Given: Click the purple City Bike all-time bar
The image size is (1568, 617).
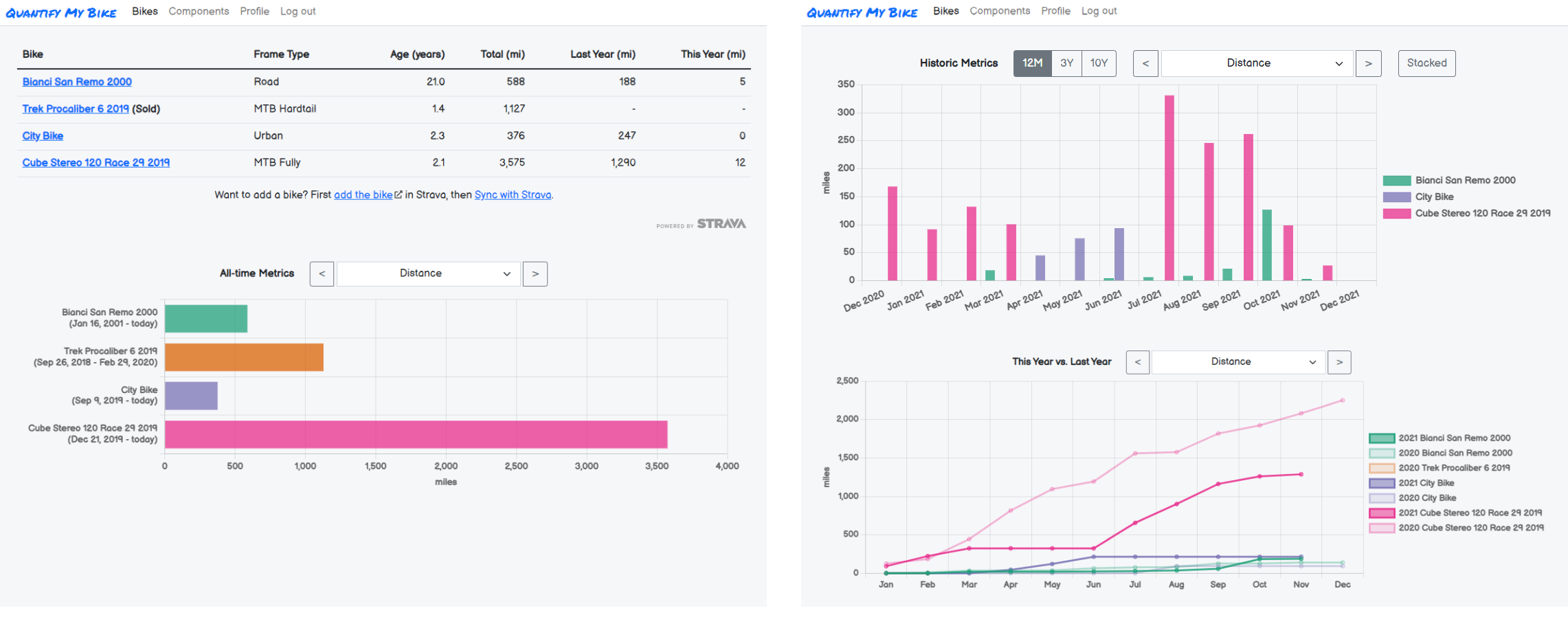Looking at the screenshot, I should click(191, 396).
